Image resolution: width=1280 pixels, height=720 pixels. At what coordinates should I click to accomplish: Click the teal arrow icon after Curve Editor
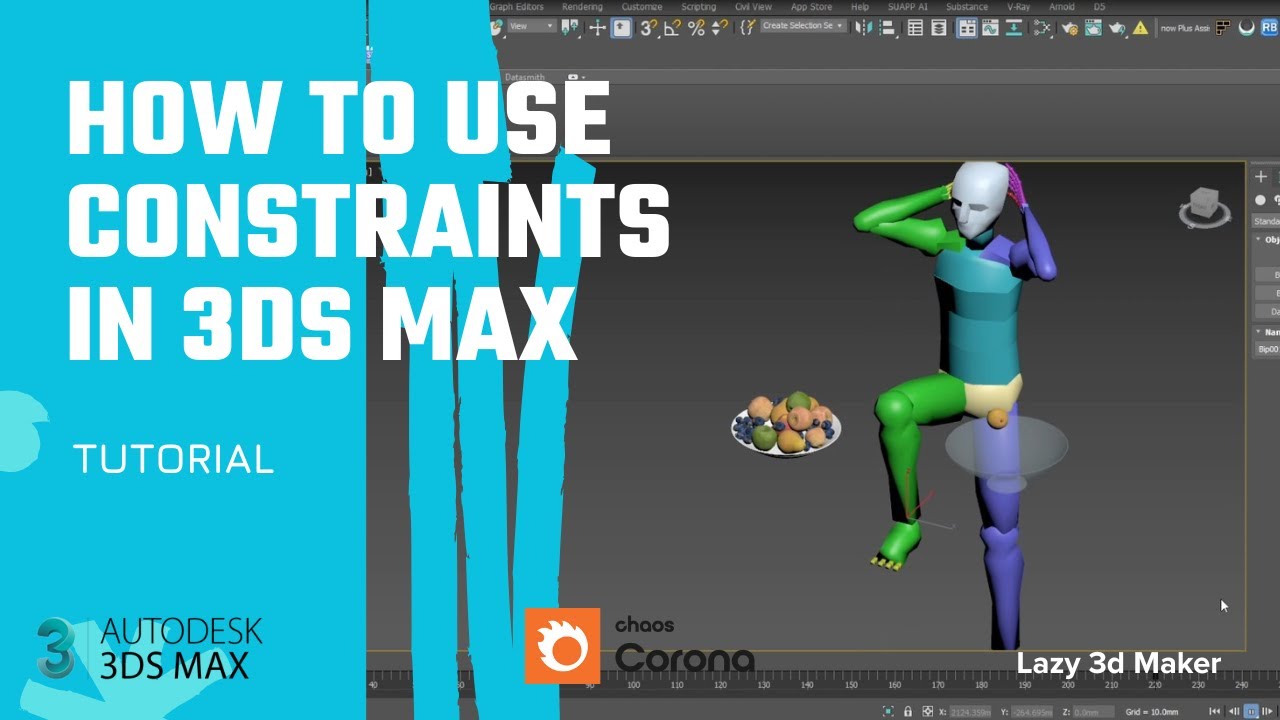pyautogui.click(x=1014, y=28)
